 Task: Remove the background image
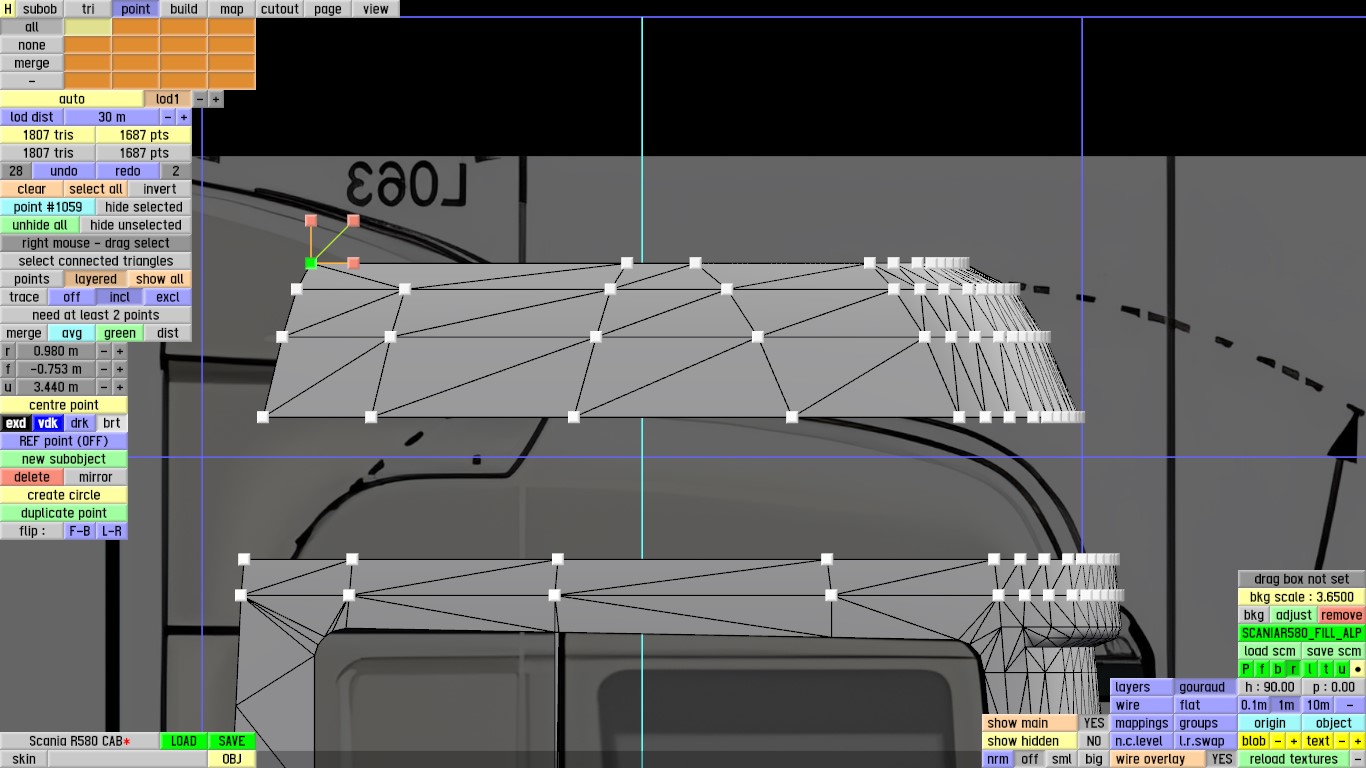pos(1342,615)
